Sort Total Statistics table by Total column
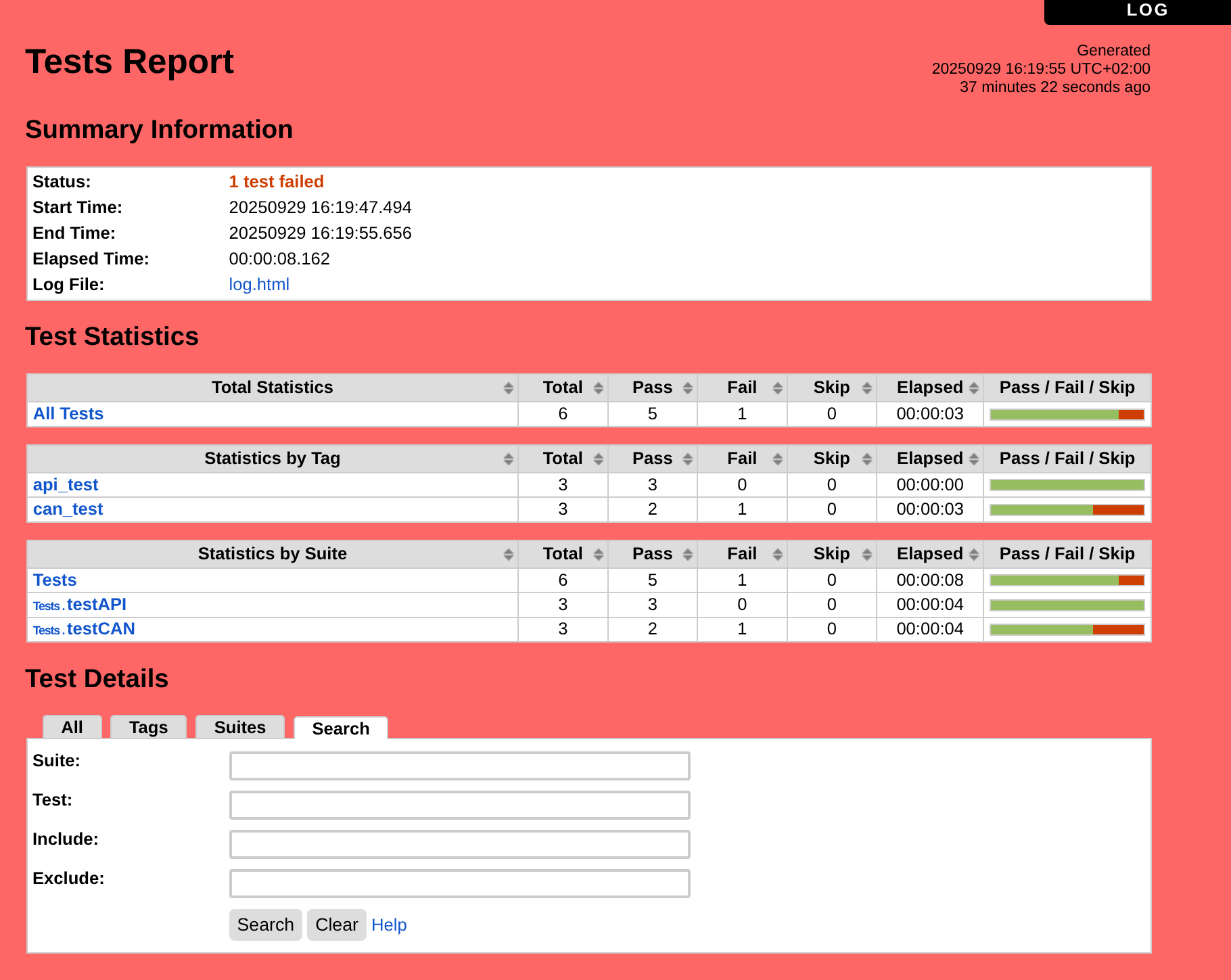Viewport: 1231px width, 980px height. pos(563,388)
